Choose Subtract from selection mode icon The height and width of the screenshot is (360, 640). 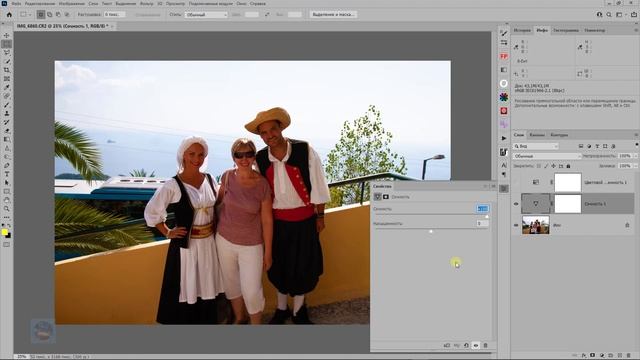point(58,14)
